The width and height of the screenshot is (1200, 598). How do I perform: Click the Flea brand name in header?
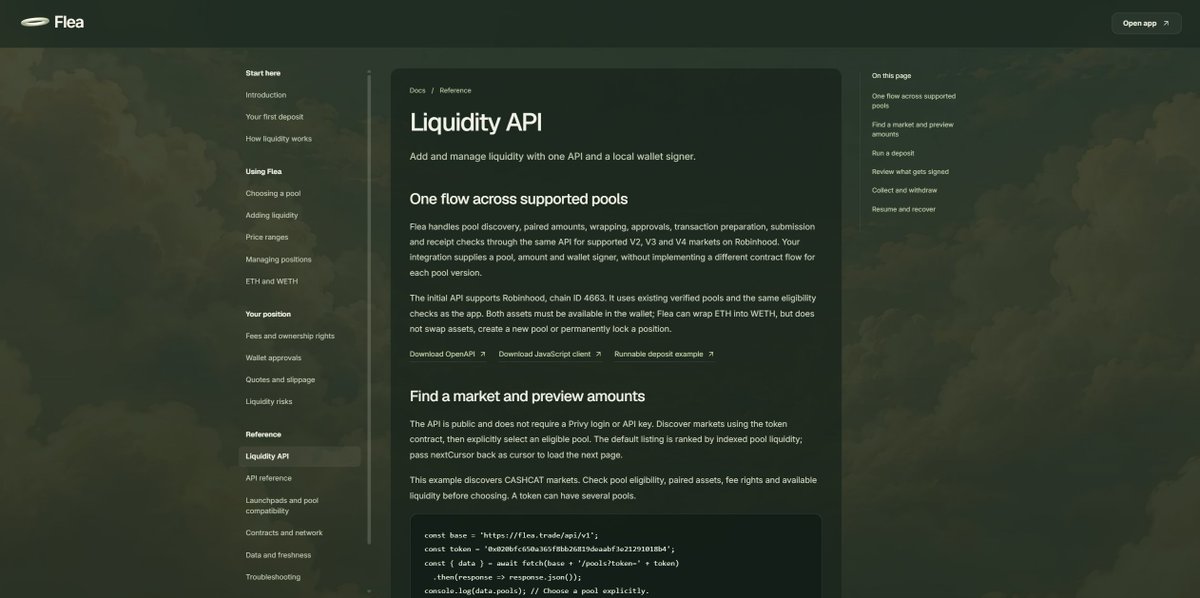pyautogui.click(x=69, y=22)
